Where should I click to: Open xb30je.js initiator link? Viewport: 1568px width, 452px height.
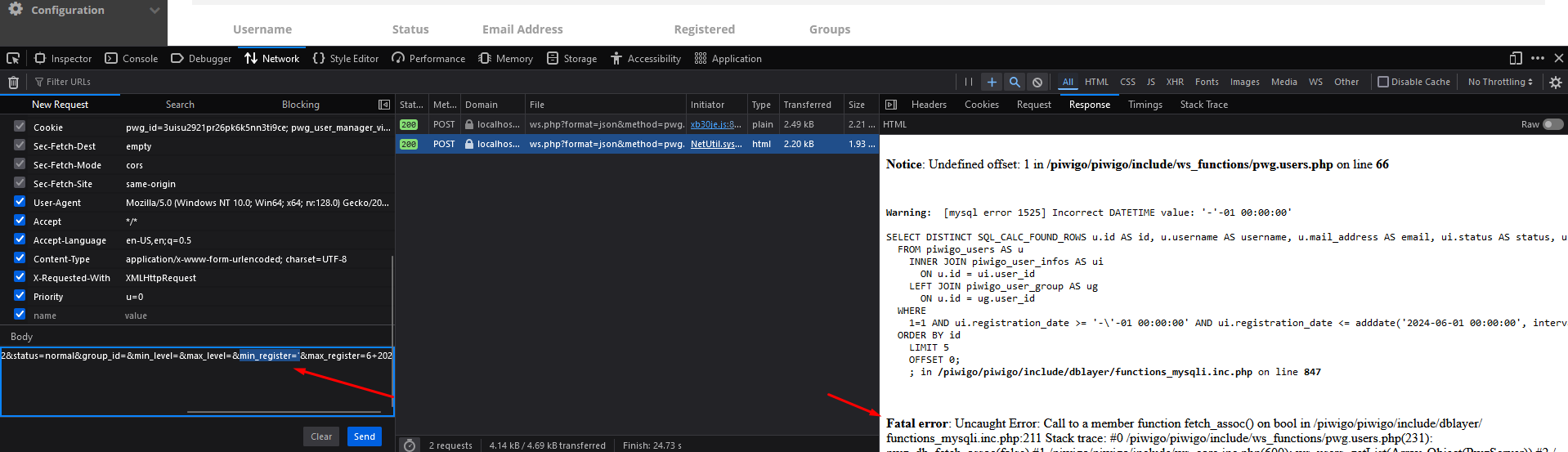coord(715,124)
